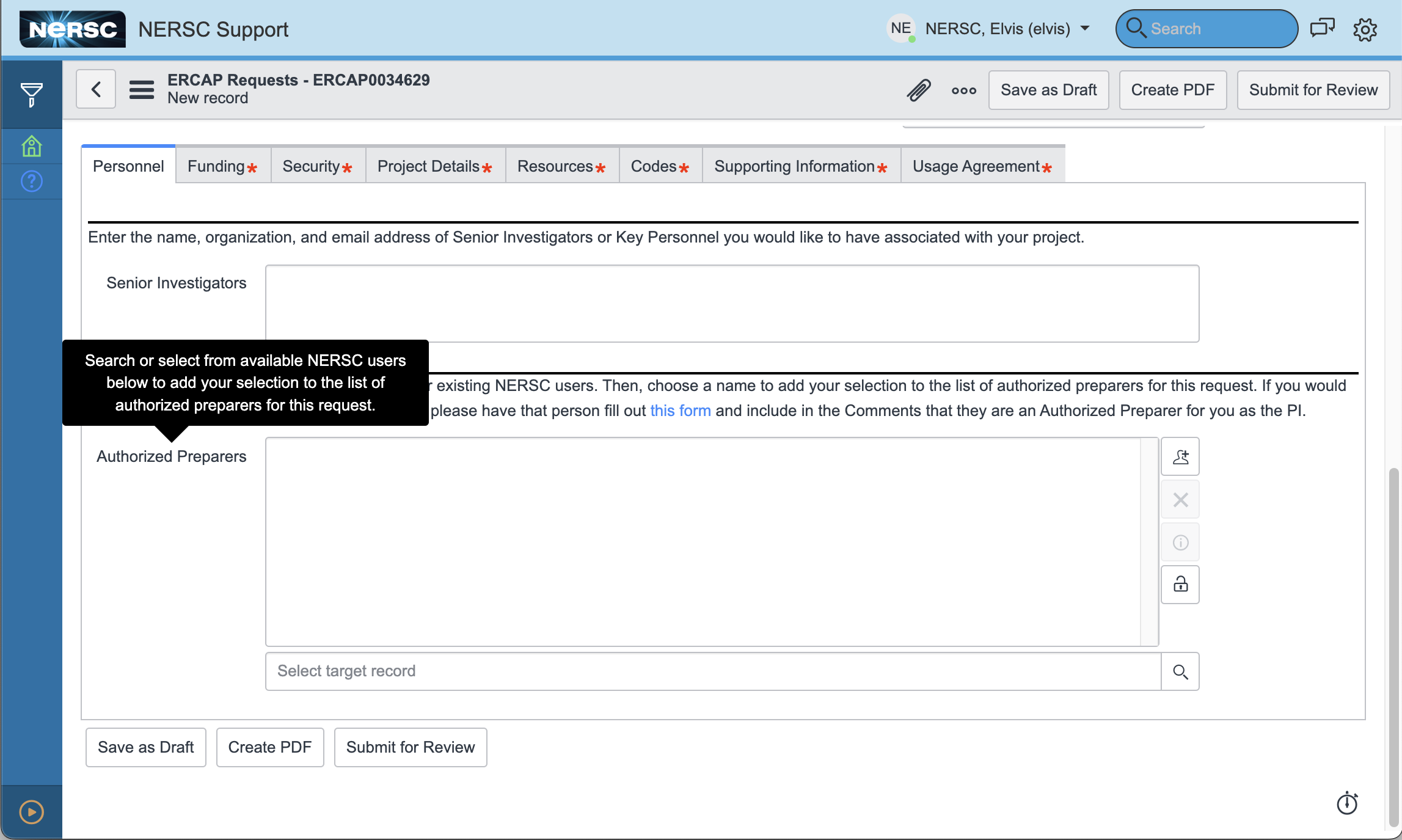Open the connect chat icon in header
Screen dimensions: 1402x840
tap(1322, 29)
